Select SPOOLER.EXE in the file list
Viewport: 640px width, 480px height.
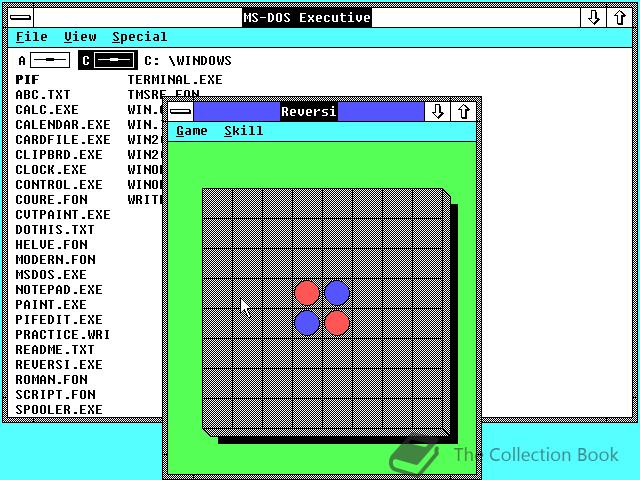pos(59,410)
